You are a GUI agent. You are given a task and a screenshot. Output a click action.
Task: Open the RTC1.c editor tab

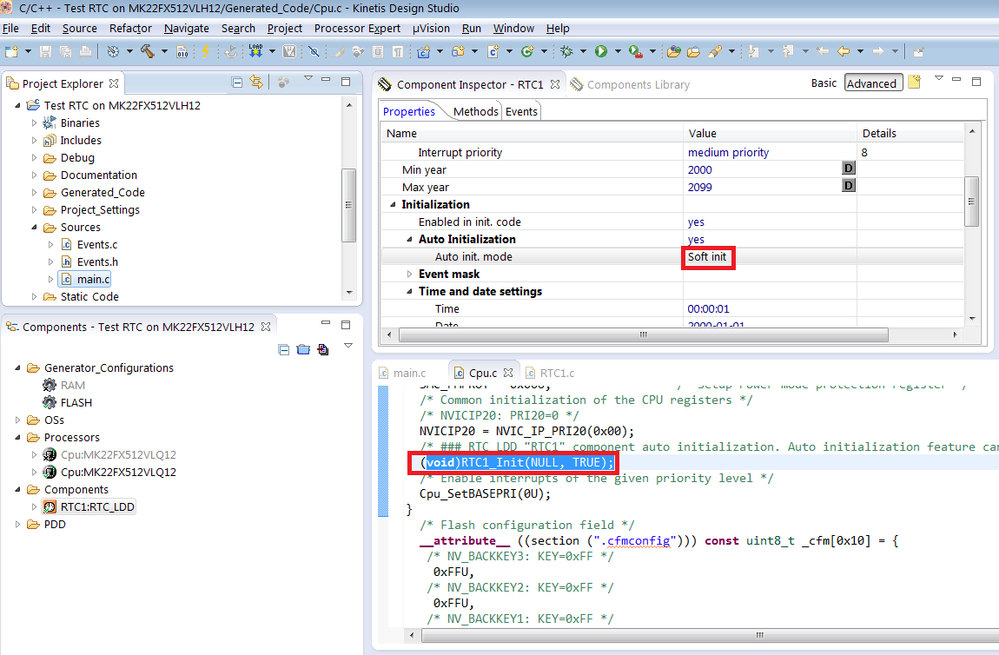point(557,373)
